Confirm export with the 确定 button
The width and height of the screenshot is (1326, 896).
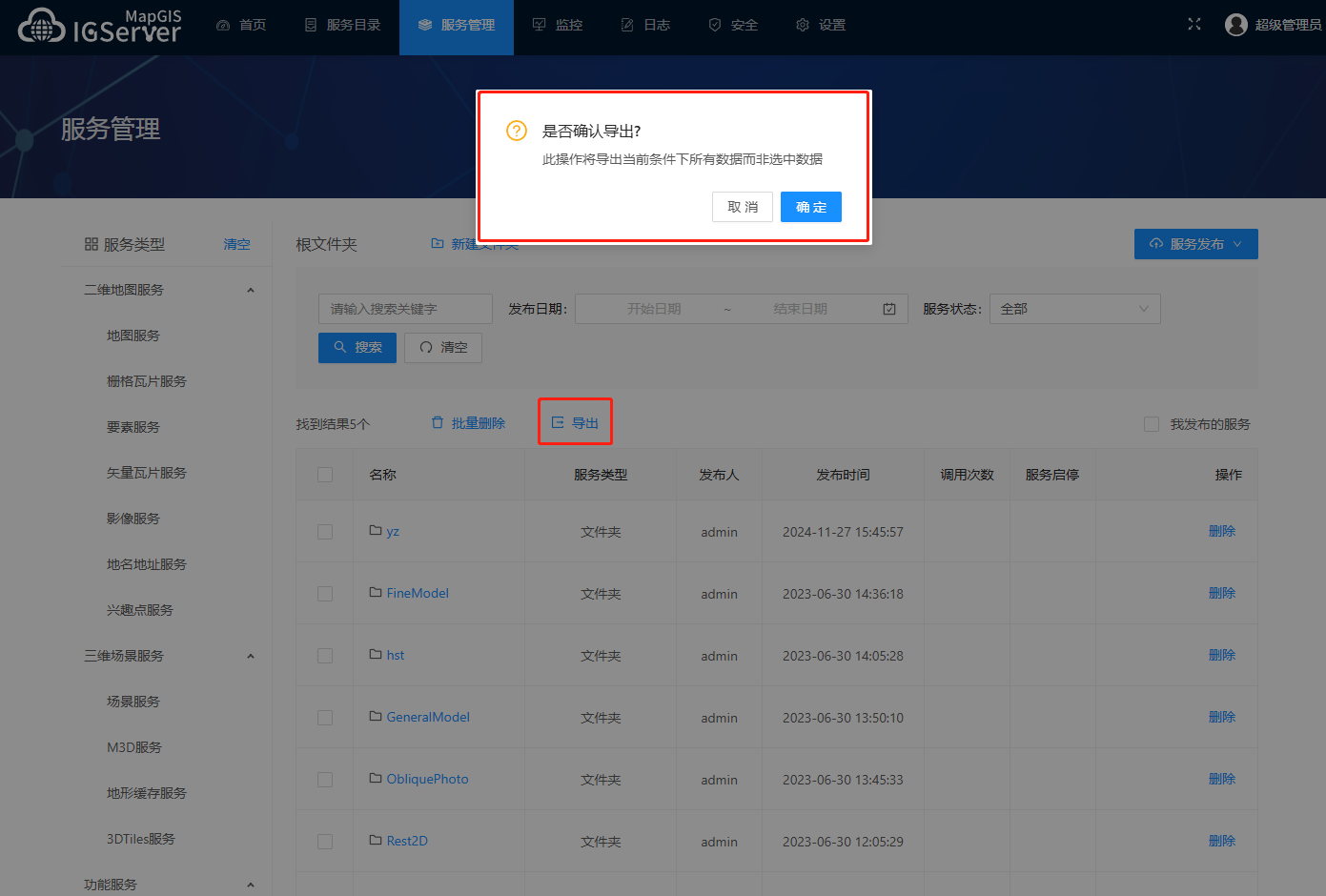810,207
